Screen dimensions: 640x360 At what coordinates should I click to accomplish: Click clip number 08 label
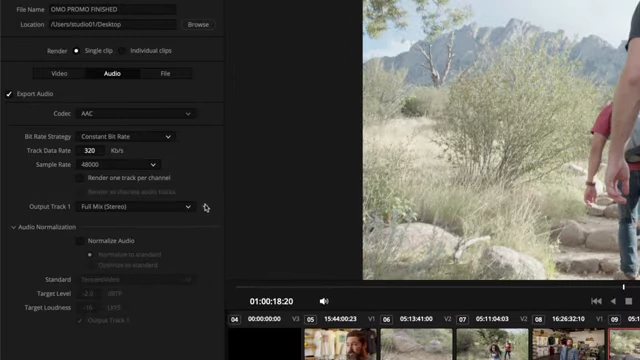538,320
